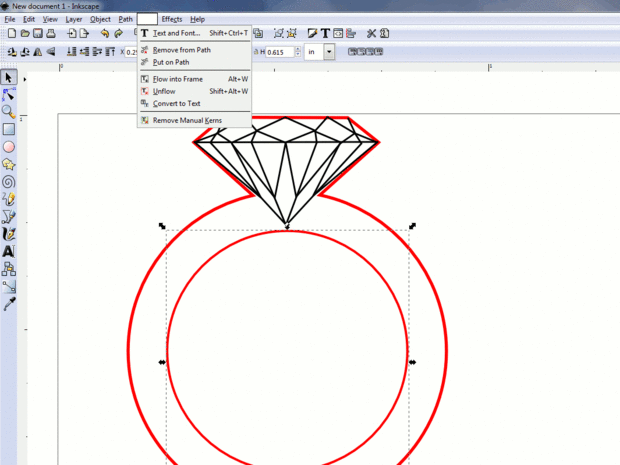Screen dimensions: 620x465
Task: Toggle the scale stroke width affect button
Action: coord(352,52)
